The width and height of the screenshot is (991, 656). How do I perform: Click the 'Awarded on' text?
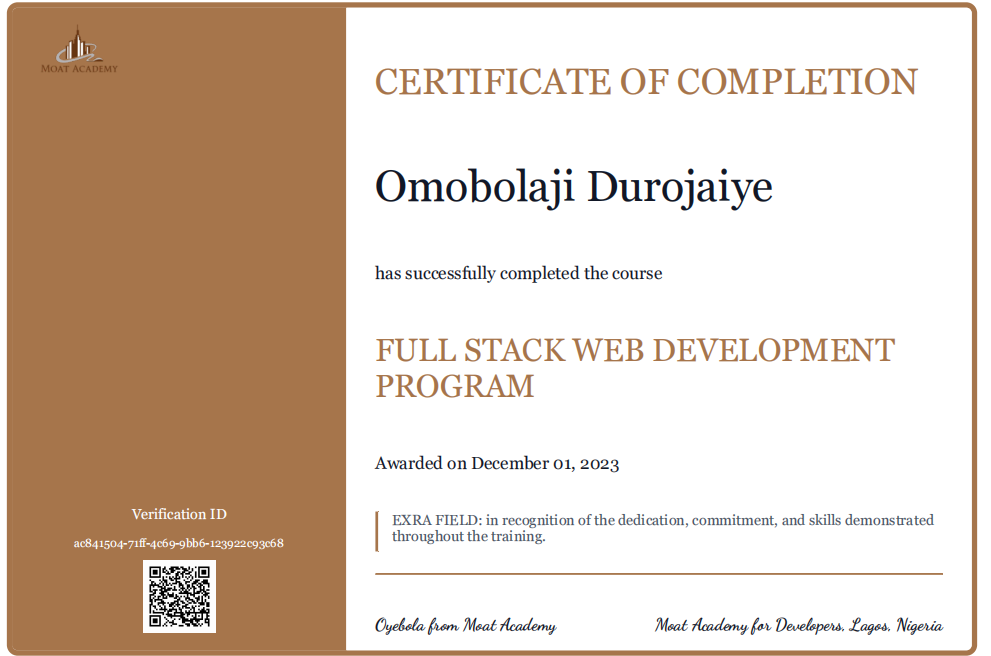point(420,464)
